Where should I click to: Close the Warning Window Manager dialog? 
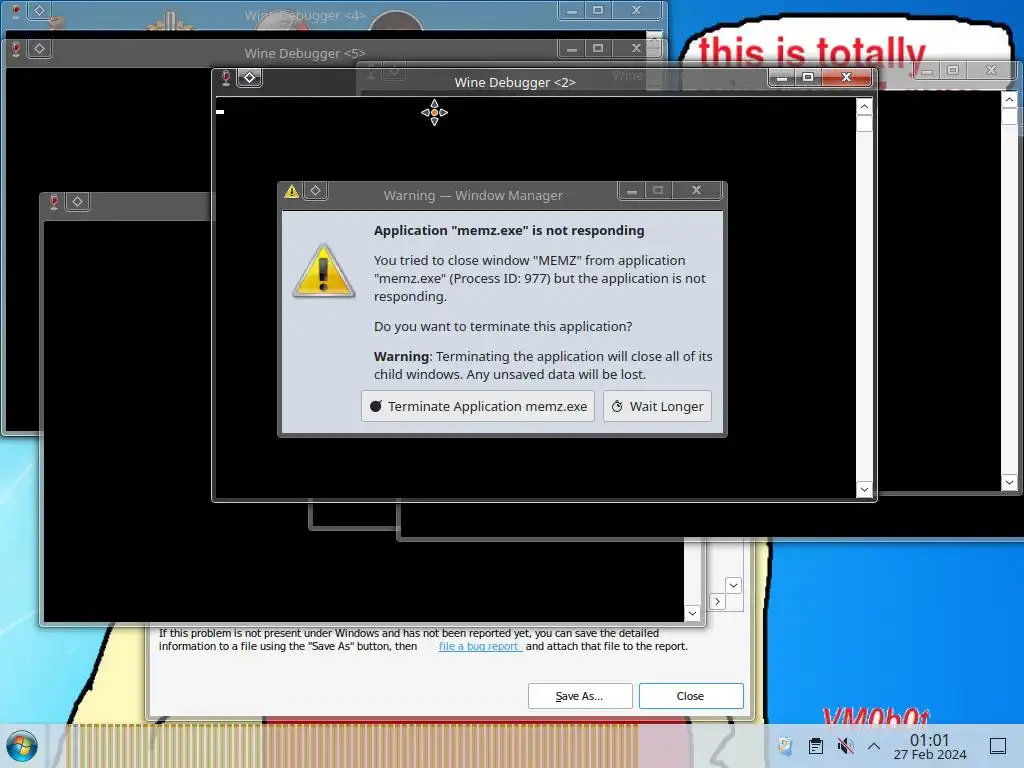(x=697, y=190)
